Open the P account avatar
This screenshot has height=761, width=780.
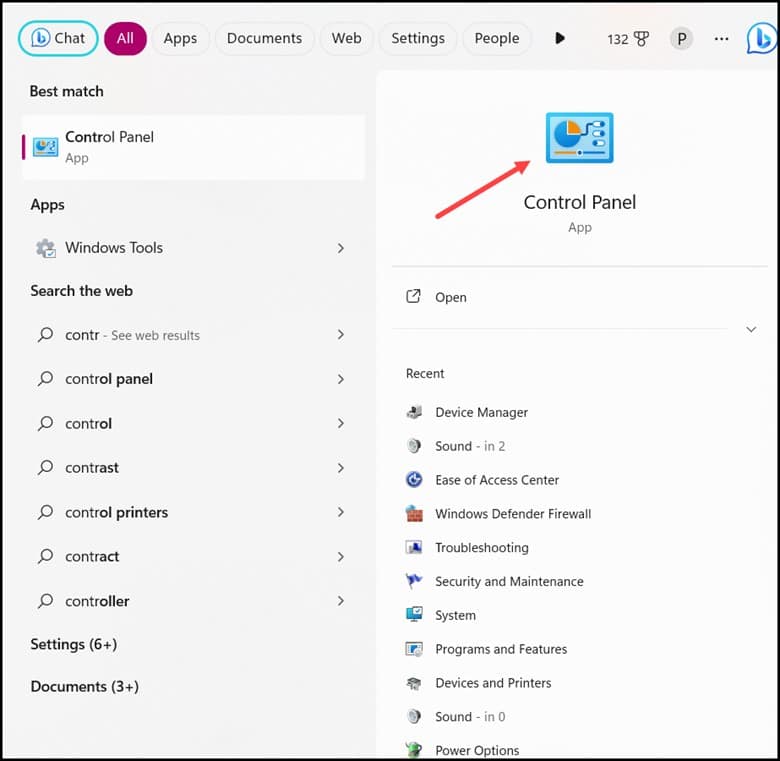click(682, 38)
